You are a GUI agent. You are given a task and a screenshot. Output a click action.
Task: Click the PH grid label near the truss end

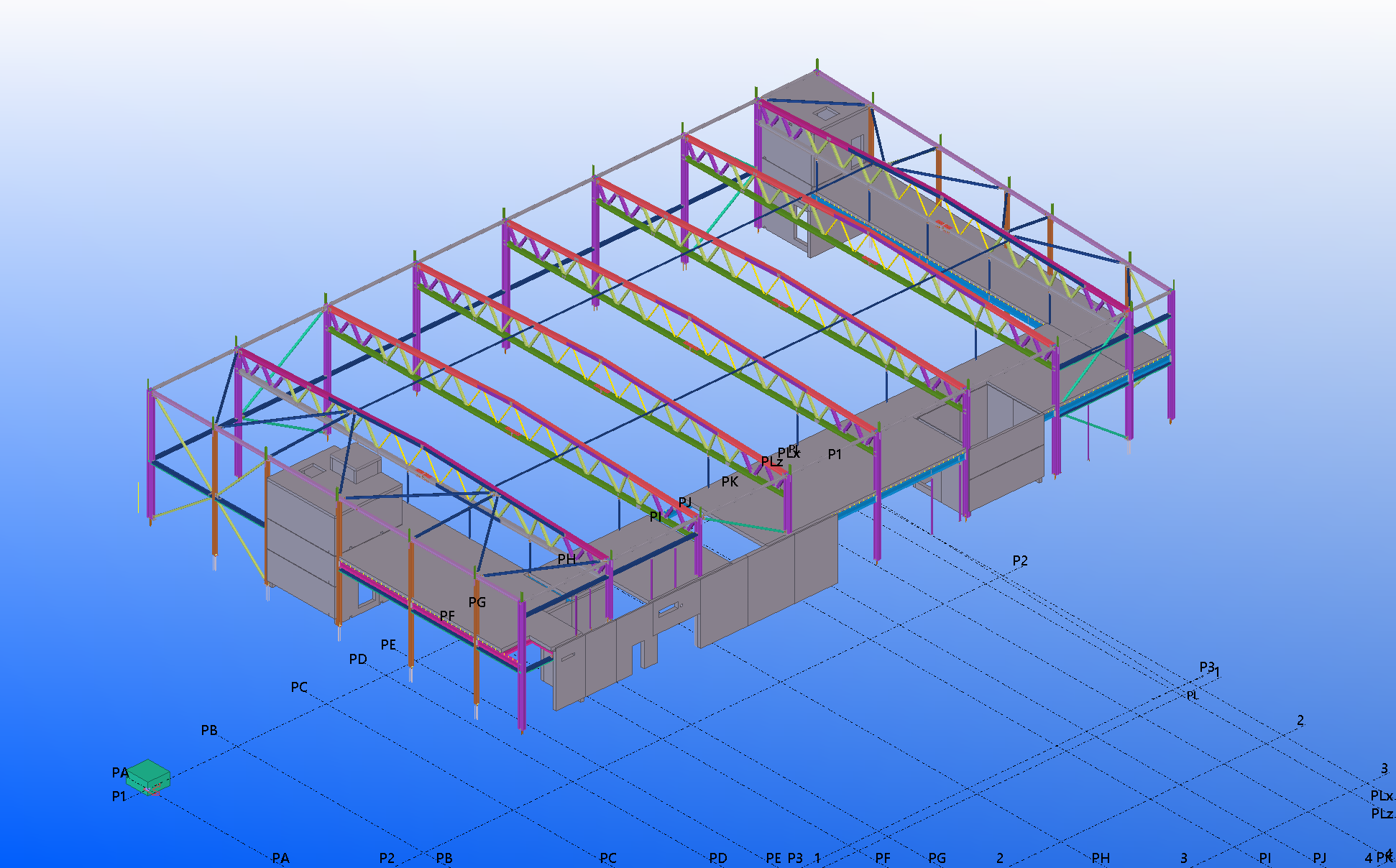click(566, 559)
